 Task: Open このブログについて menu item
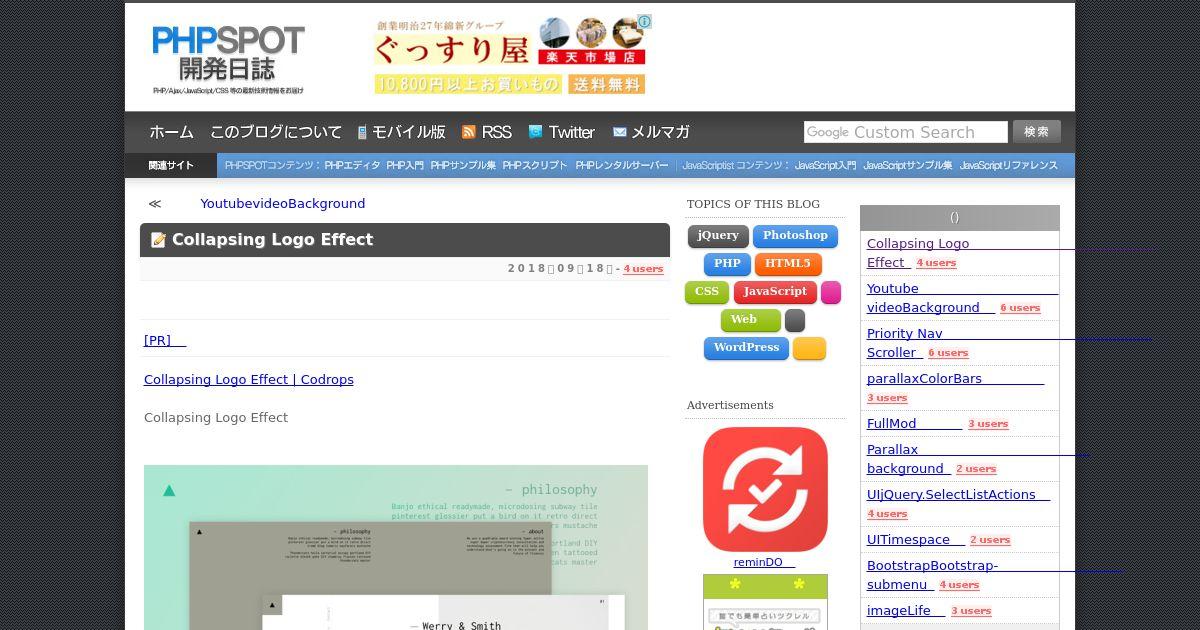pos(276,132)
